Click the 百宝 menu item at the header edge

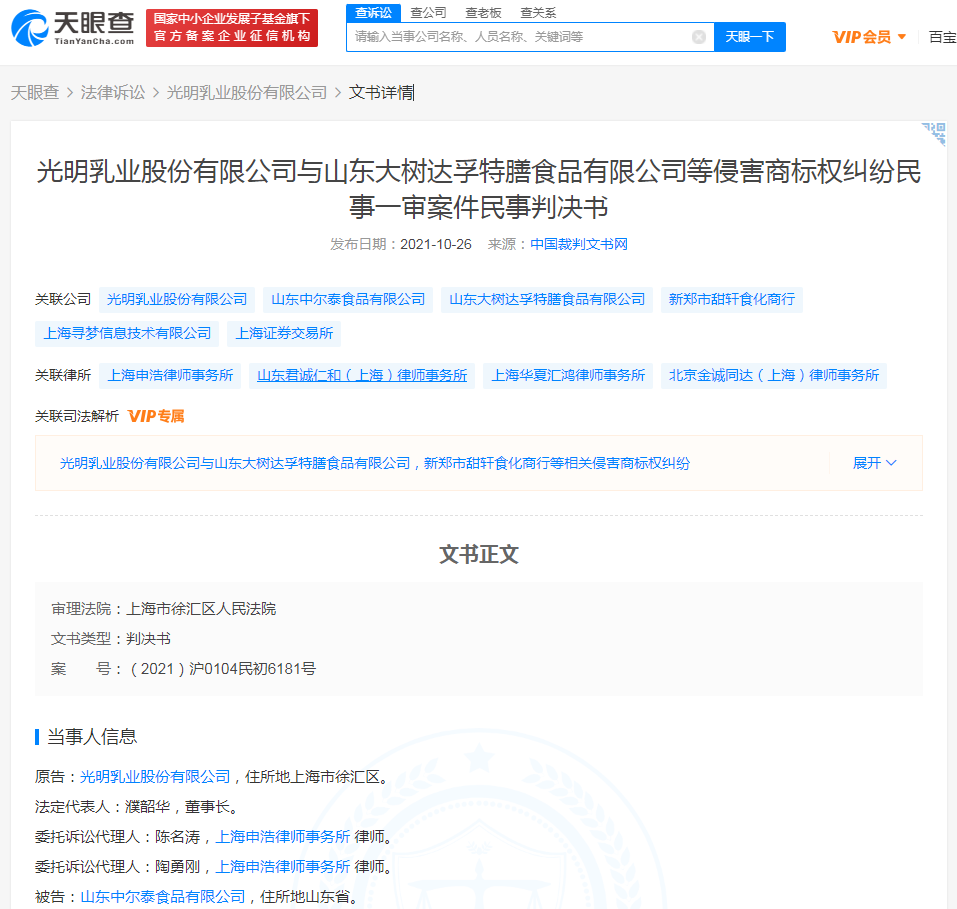tap(942, 37)
